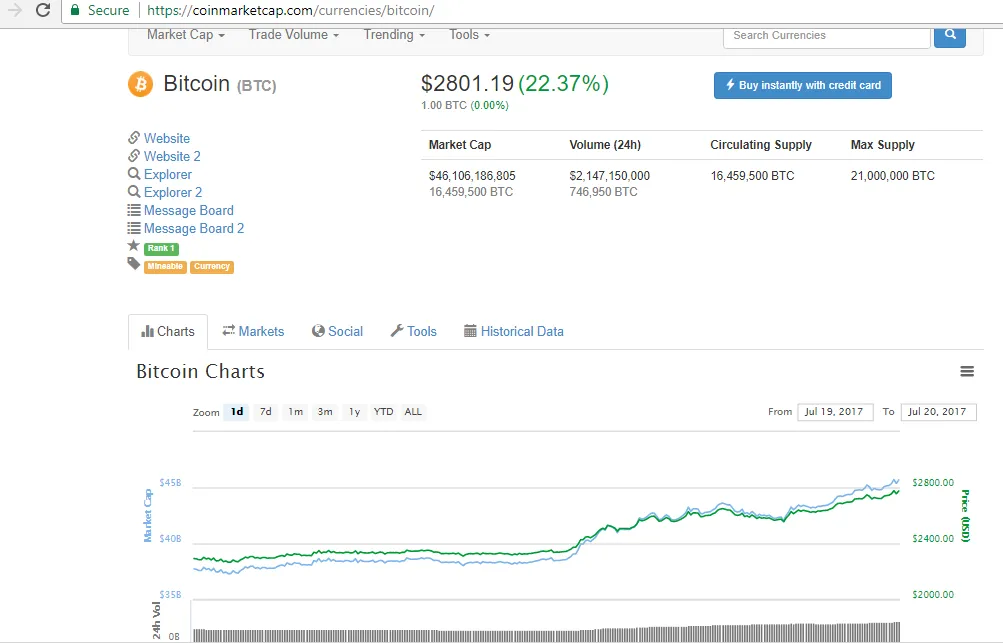Open the Market Cap dropdown menu
The width and height of the screenshot is (1003, 643).
click(186, 35)
